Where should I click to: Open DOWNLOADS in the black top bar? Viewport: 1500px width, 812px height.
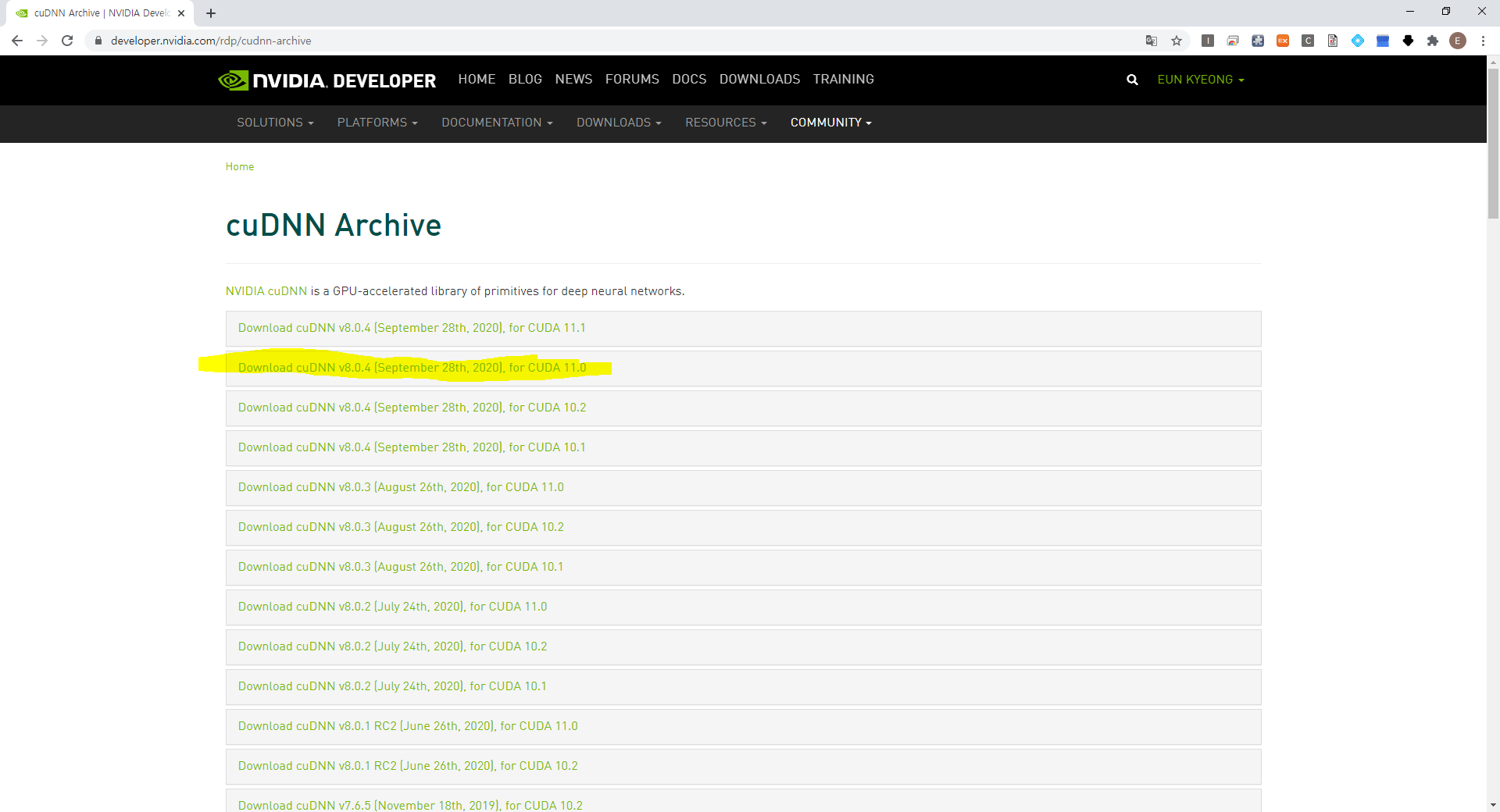[x=759, y=80]
